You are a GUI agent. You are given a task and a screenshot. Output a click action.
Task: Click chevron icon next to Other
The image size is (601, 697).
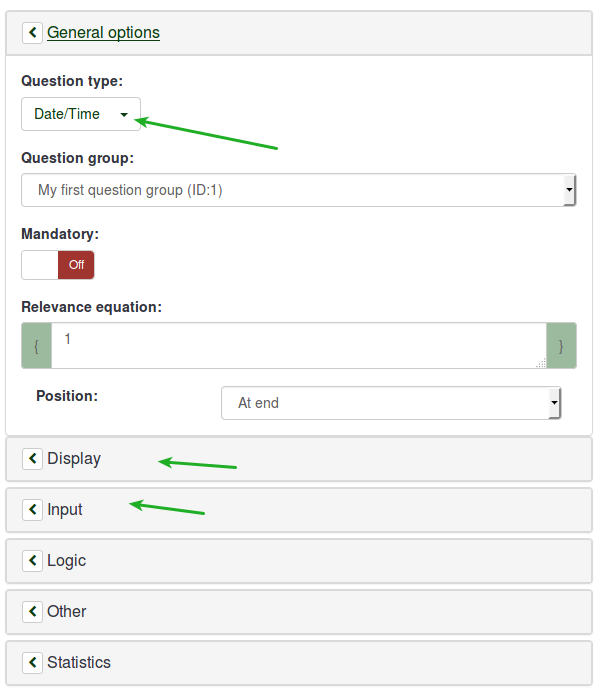32,611
